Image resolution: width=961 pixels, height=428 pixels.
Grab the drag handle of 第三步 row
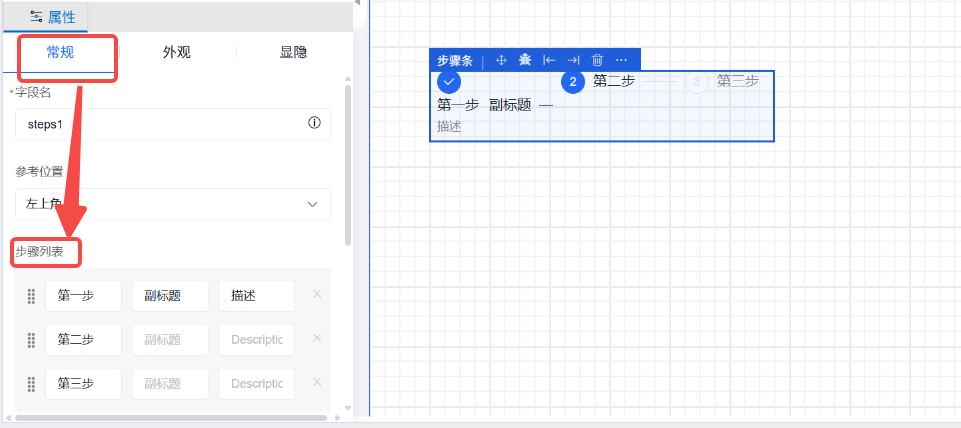(x=31, y=384)
